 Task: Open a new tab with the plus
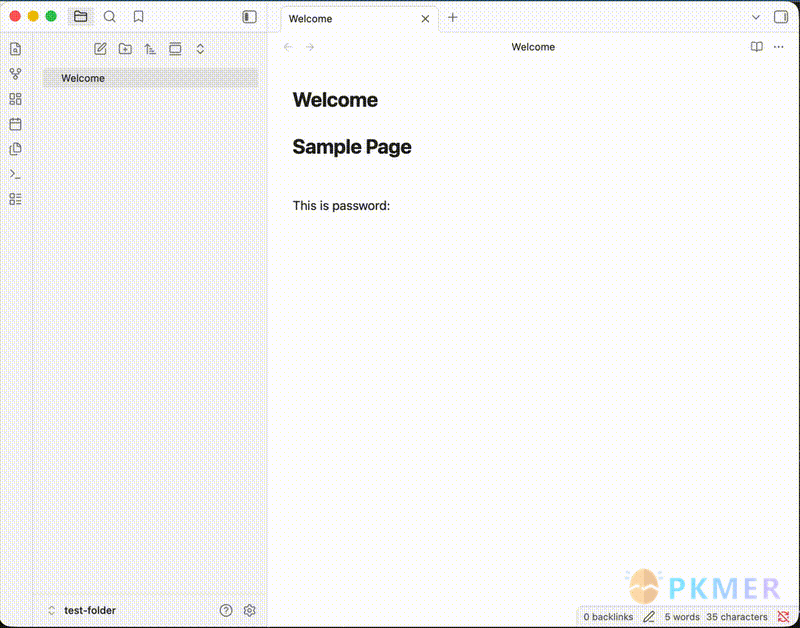point(453,17)
